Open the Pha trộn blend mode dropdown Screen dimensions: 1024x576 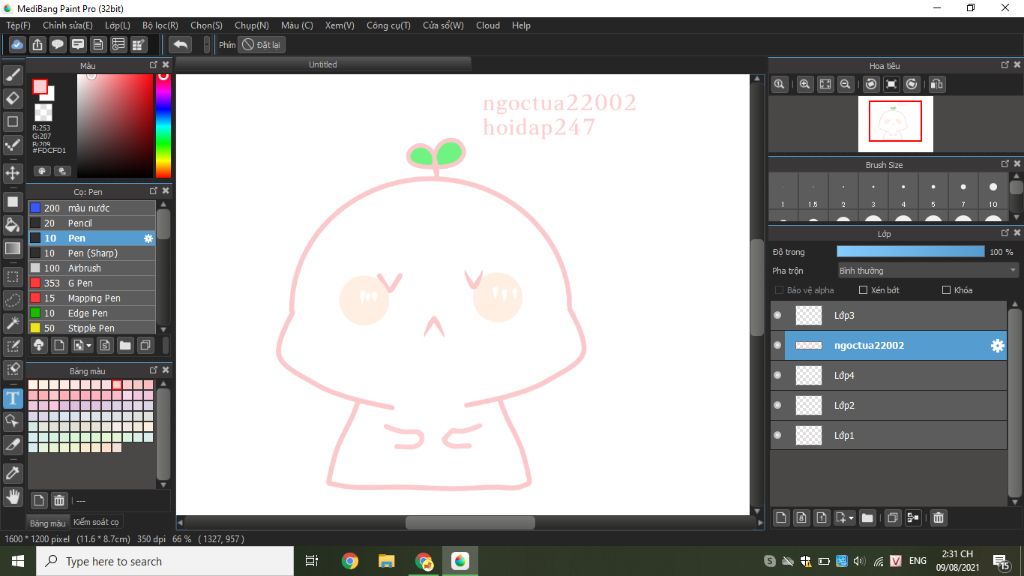point(927,270)
